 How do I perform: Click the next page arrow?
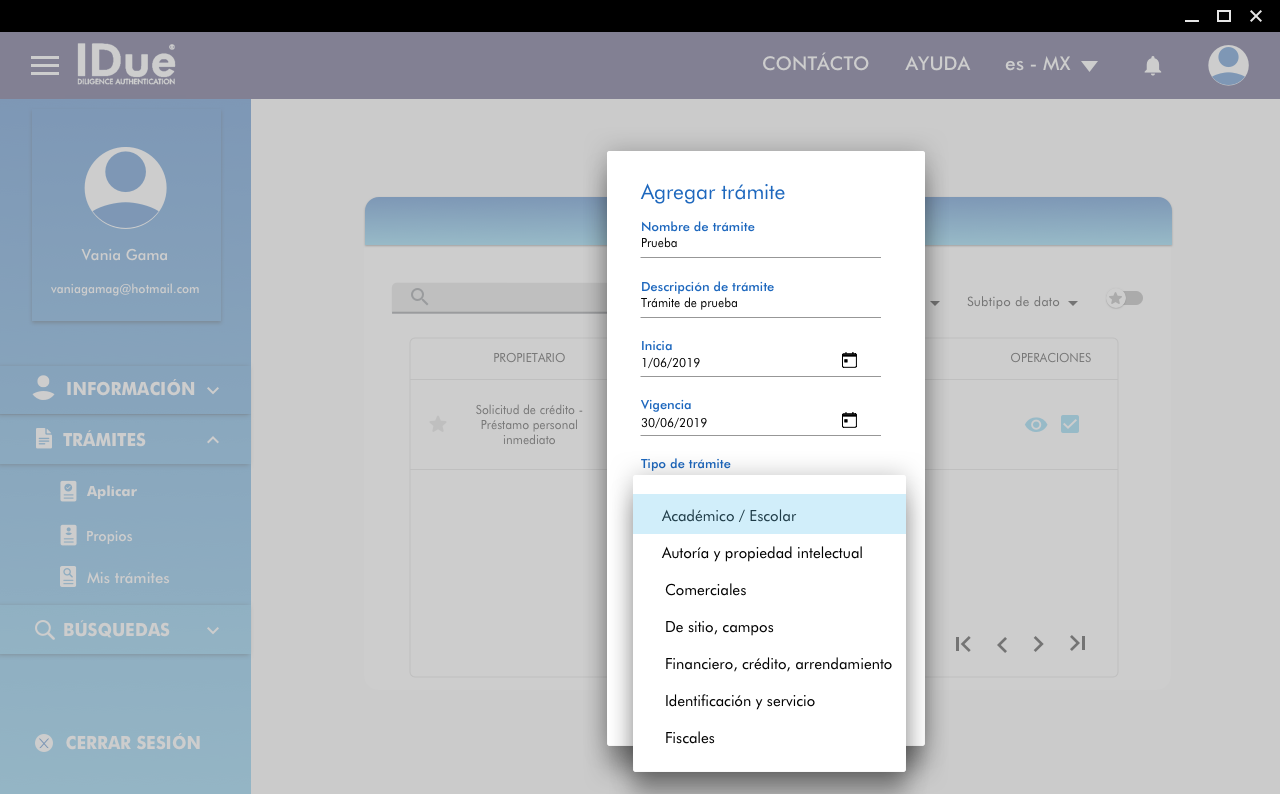tap(1039, 644)
